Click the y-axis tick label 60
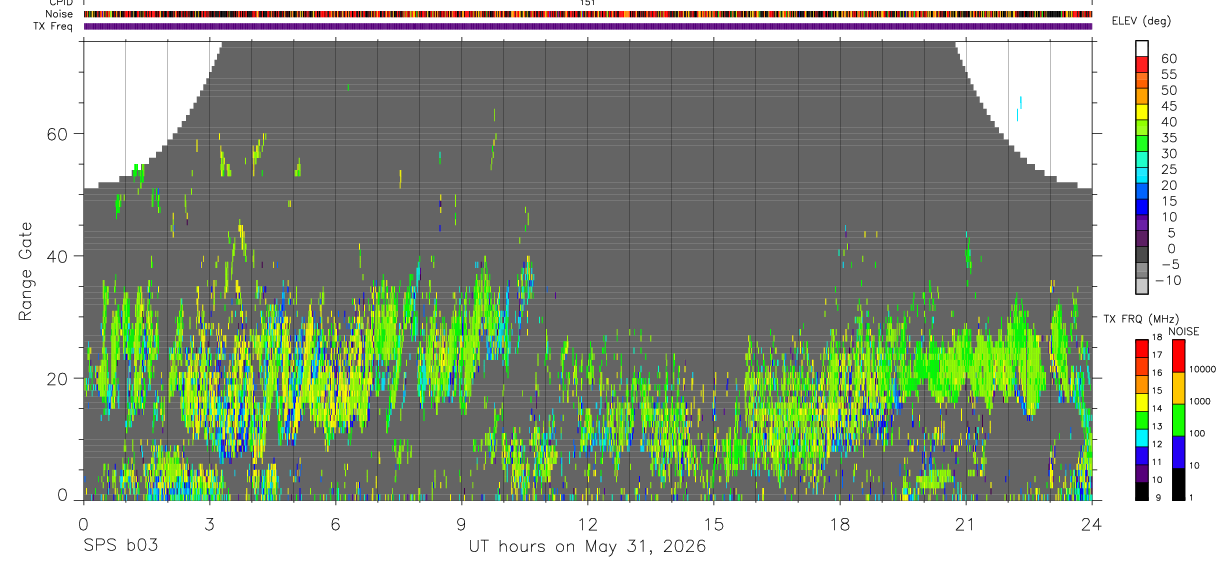The height and width of the screenshot is (567, 1228). (x=56, y=134)
